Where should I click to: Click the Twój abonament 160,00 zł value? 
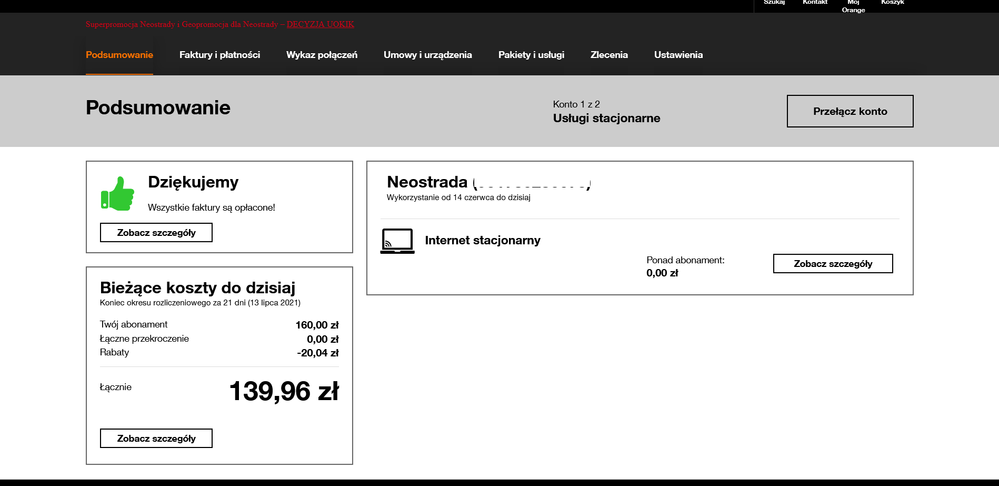[317, 325]
